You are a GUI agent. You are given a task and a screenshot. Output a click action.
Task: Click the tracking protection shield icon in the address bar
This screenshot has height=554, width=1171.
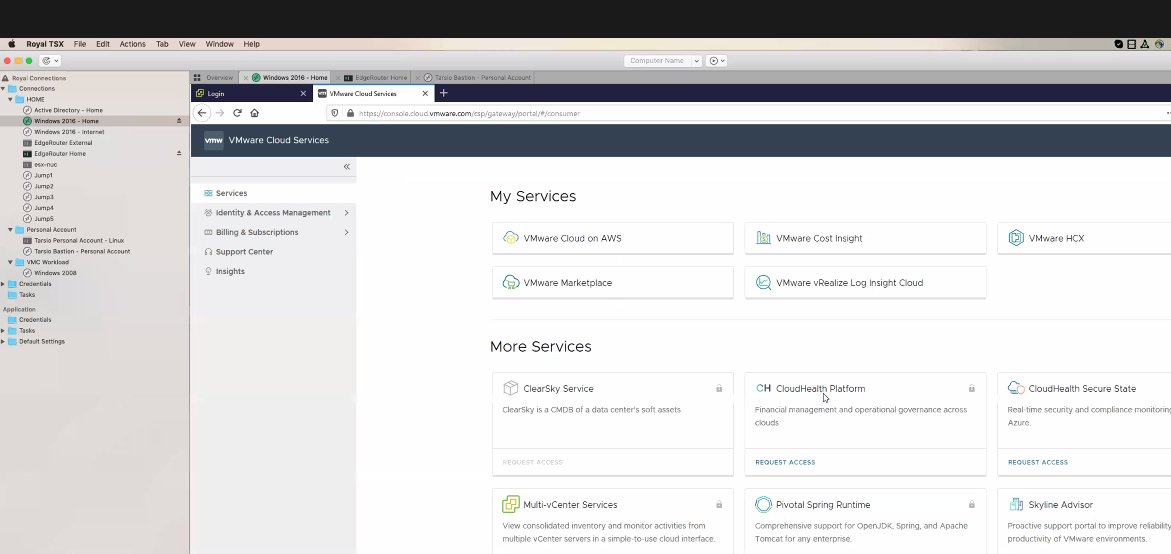click(x=335, y=113)
